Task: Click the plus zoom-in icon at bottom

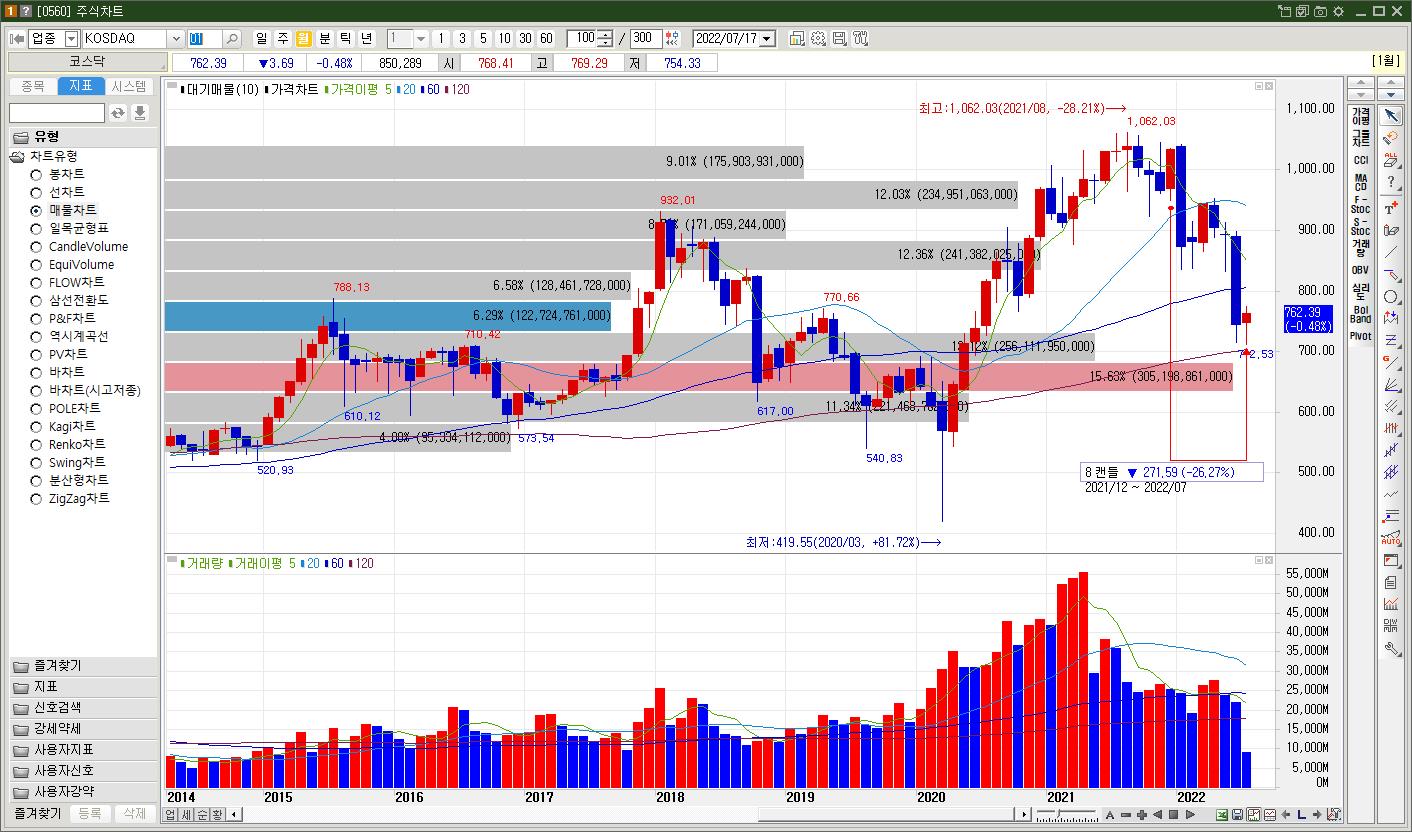Action: click(x=1142, y=815)
